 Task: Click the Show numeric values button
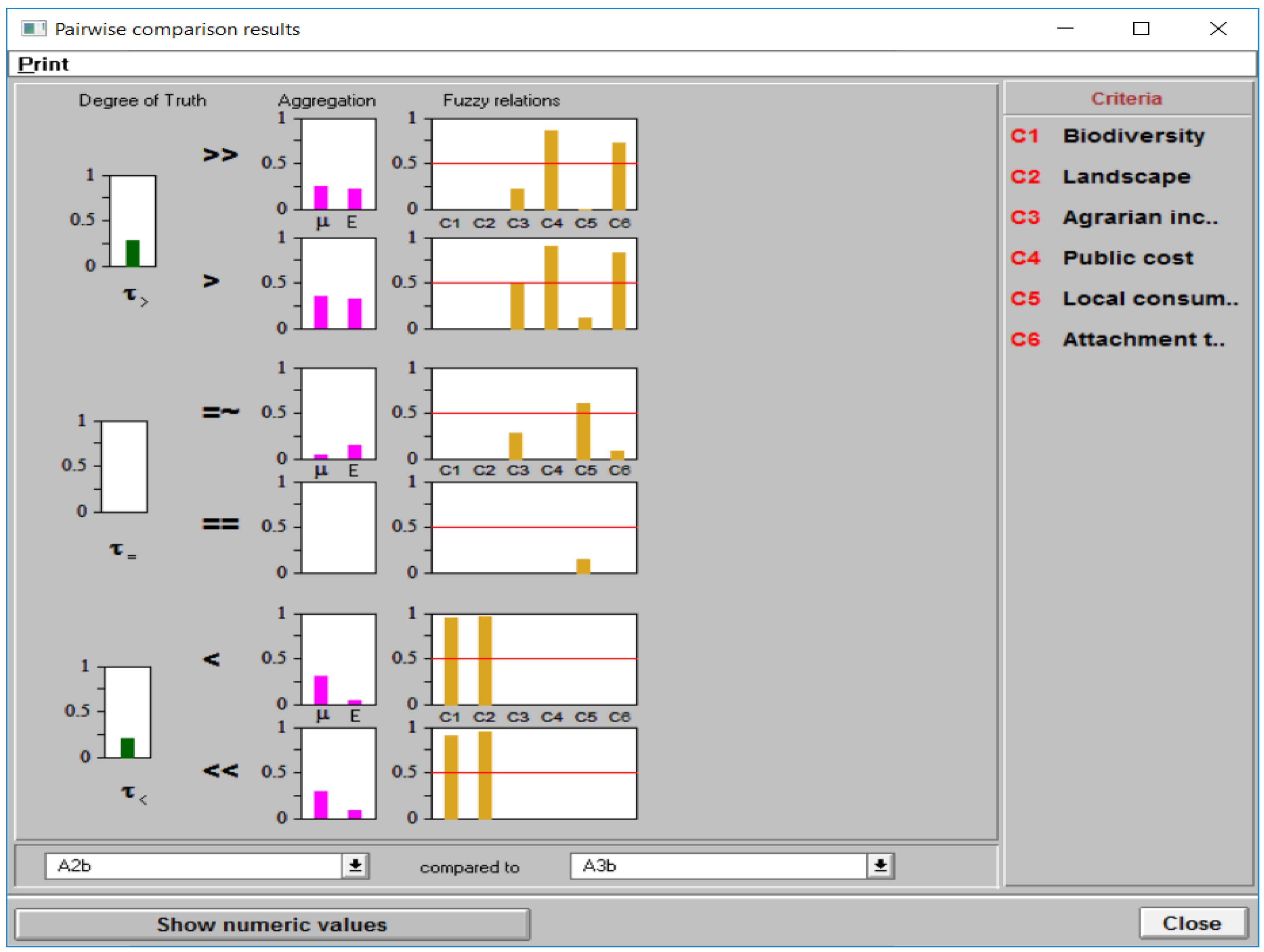pyautogui.click(x=272, y=924)
